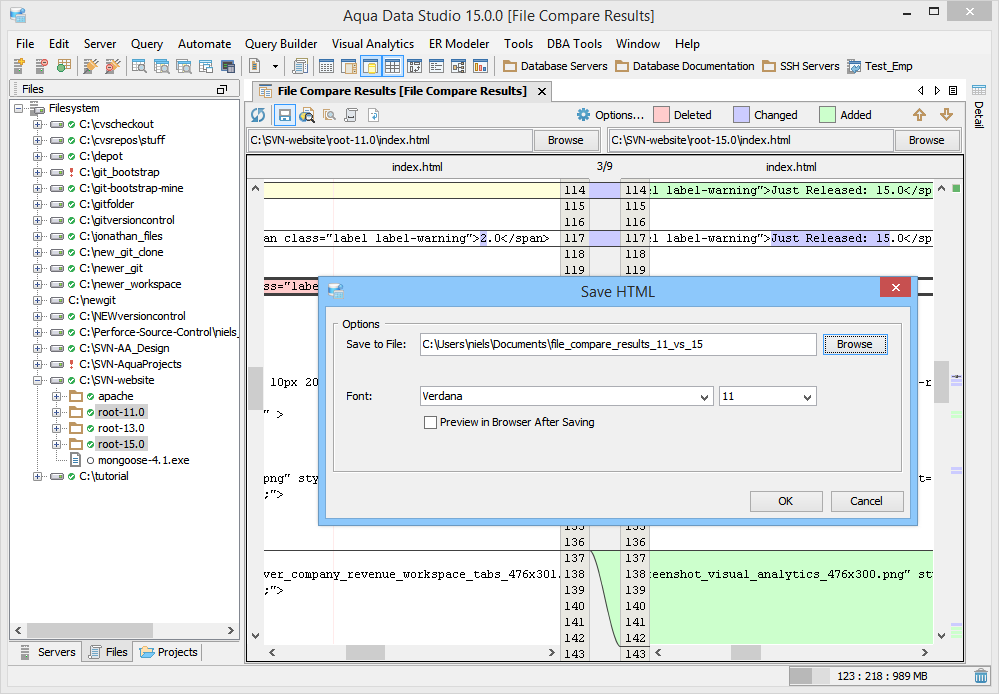Click the script scroll icon in main toolbar

(x=299, y=66)
